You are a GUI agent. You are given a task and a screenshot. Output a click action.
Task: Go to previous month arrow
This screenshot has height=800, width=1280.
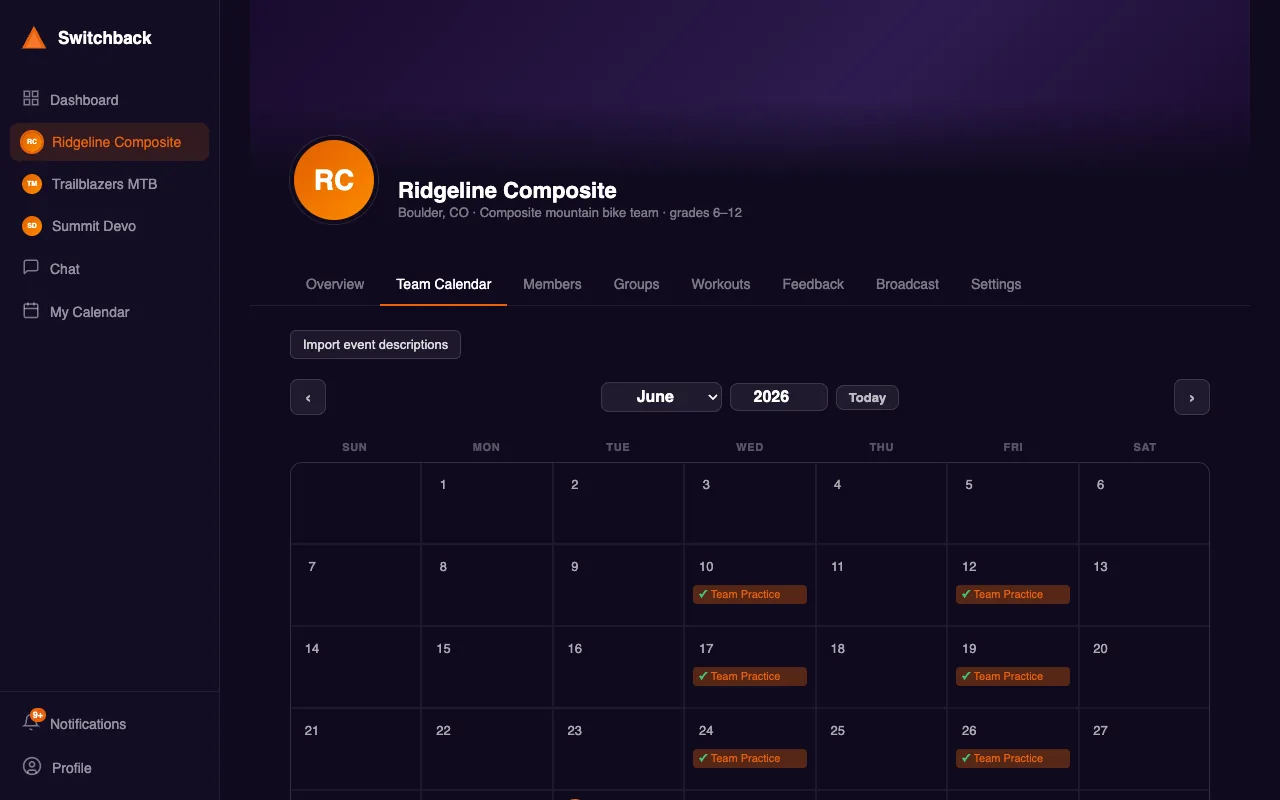pyautogui.click(x=308, y=397)
